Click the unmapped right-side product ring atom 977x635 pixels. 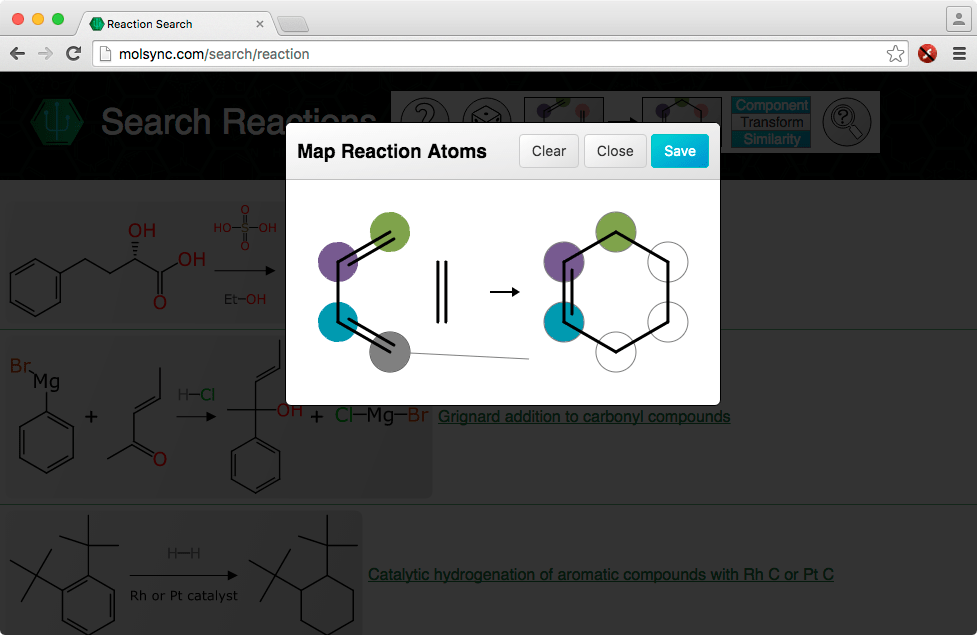(x=667, y=321)
